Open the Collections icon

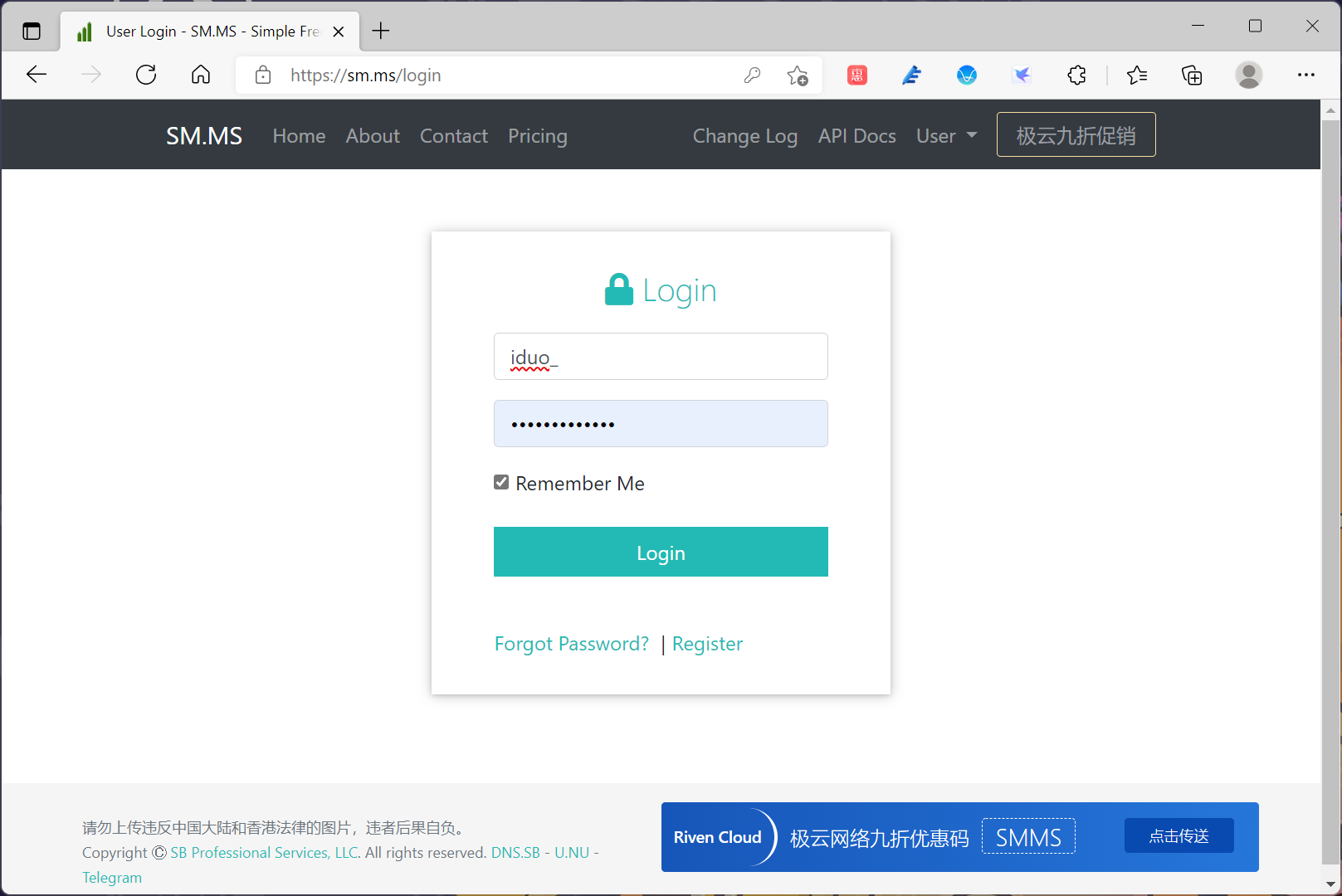pyautogui.click(x=1192, y=75)
